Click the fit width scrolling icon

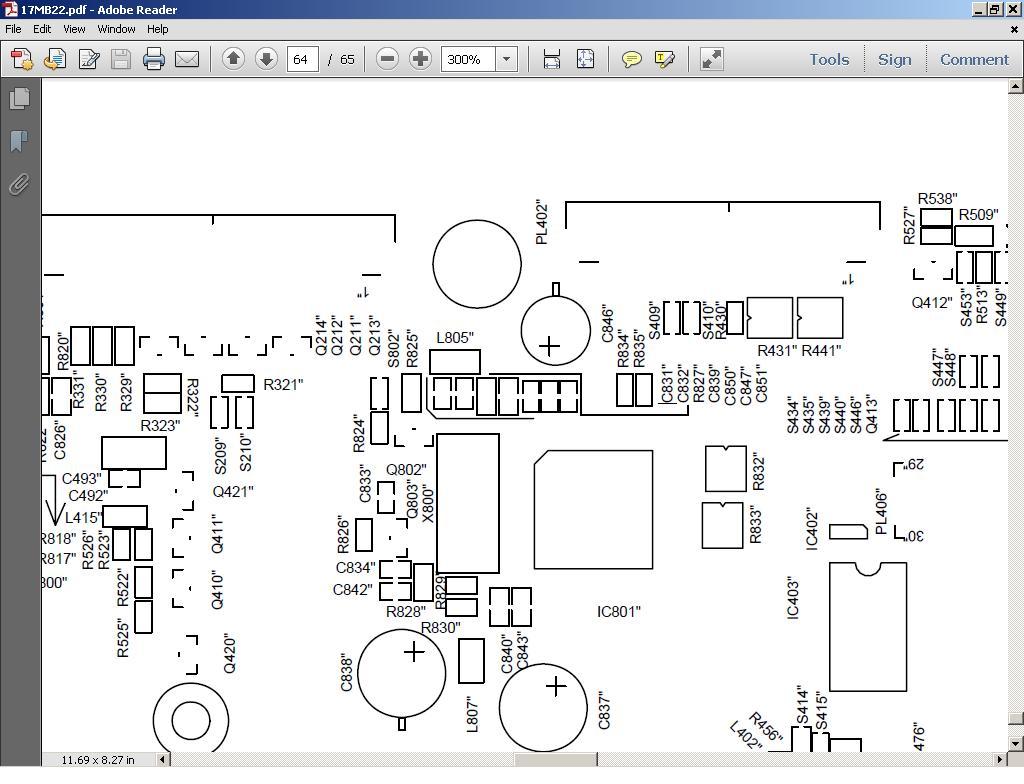[x=552, y=59]
